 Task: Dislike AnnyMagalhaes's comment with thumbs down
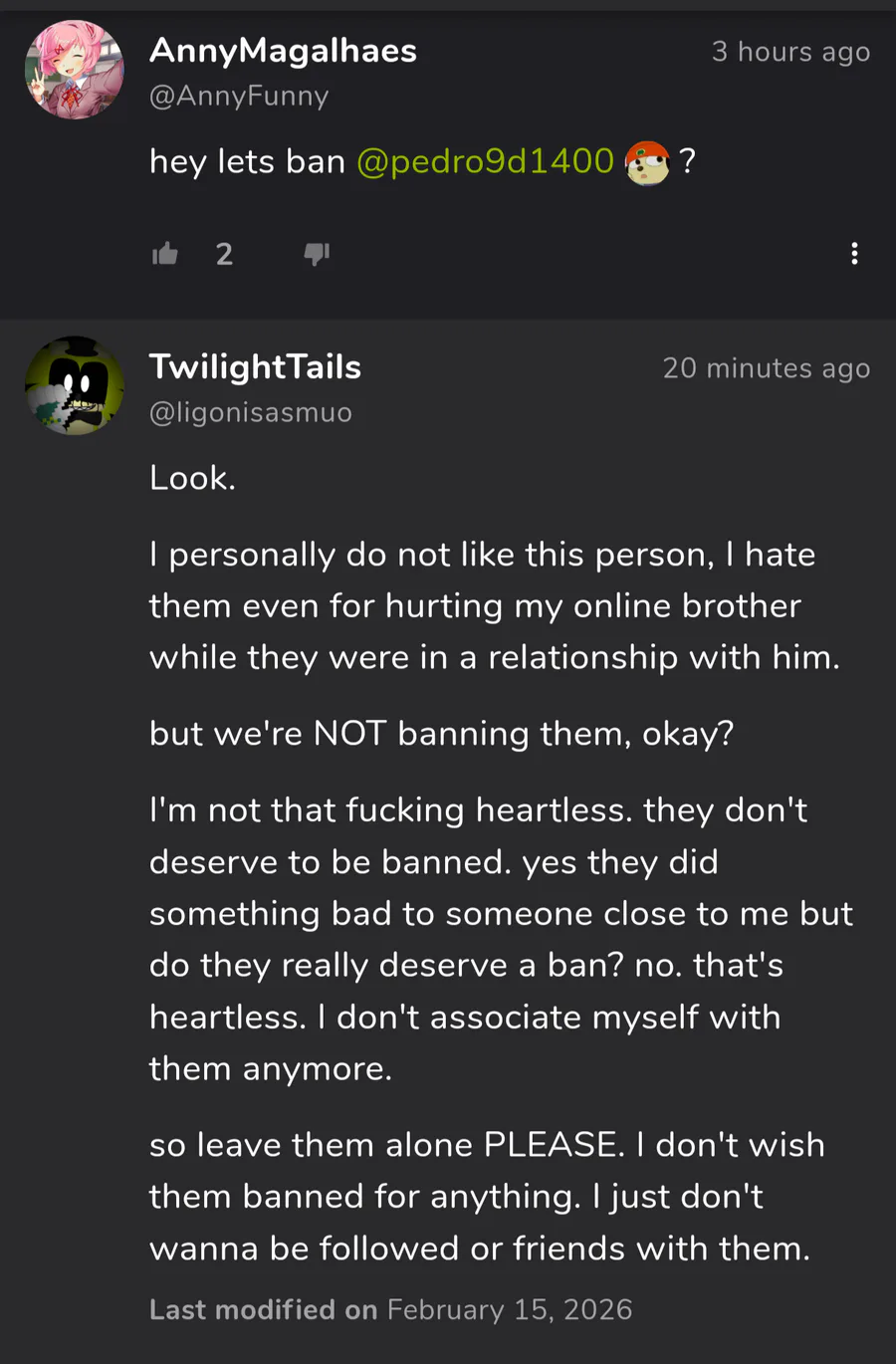317,254
